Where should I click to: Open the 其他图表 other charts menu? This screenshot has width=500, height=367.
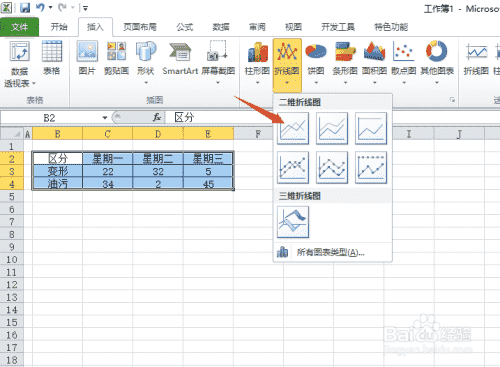437,63
